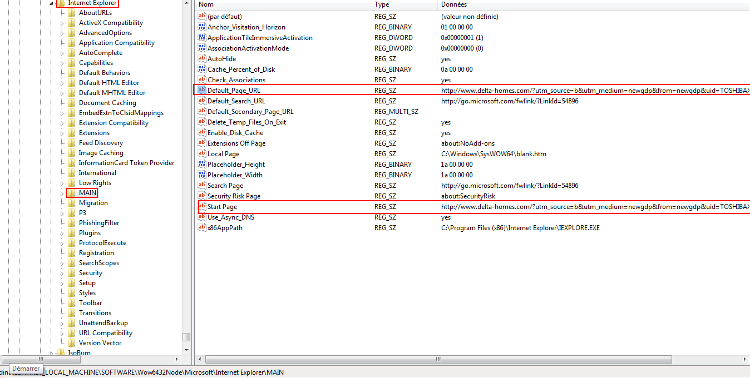
Task: Click the Default_Secondary_Page_URL value icon
Action: tap(201, 111)
